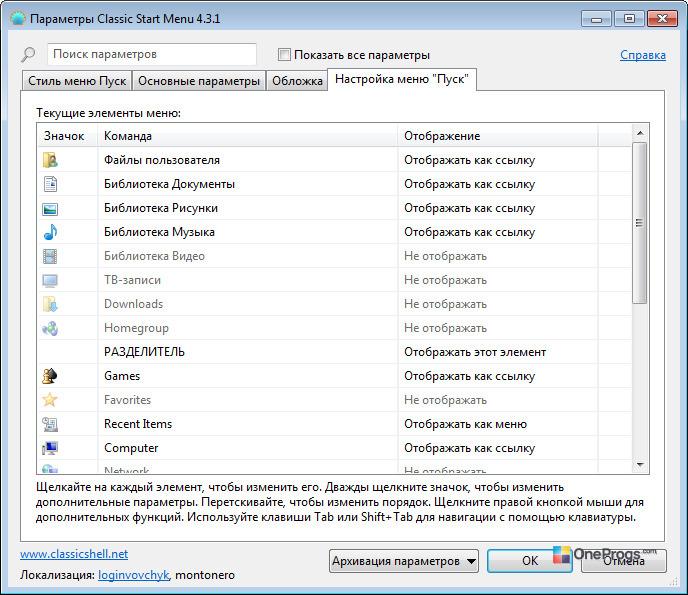Change Не отображать for Downloads
Screen dimensions: 688x595
[x=445, y=304]
